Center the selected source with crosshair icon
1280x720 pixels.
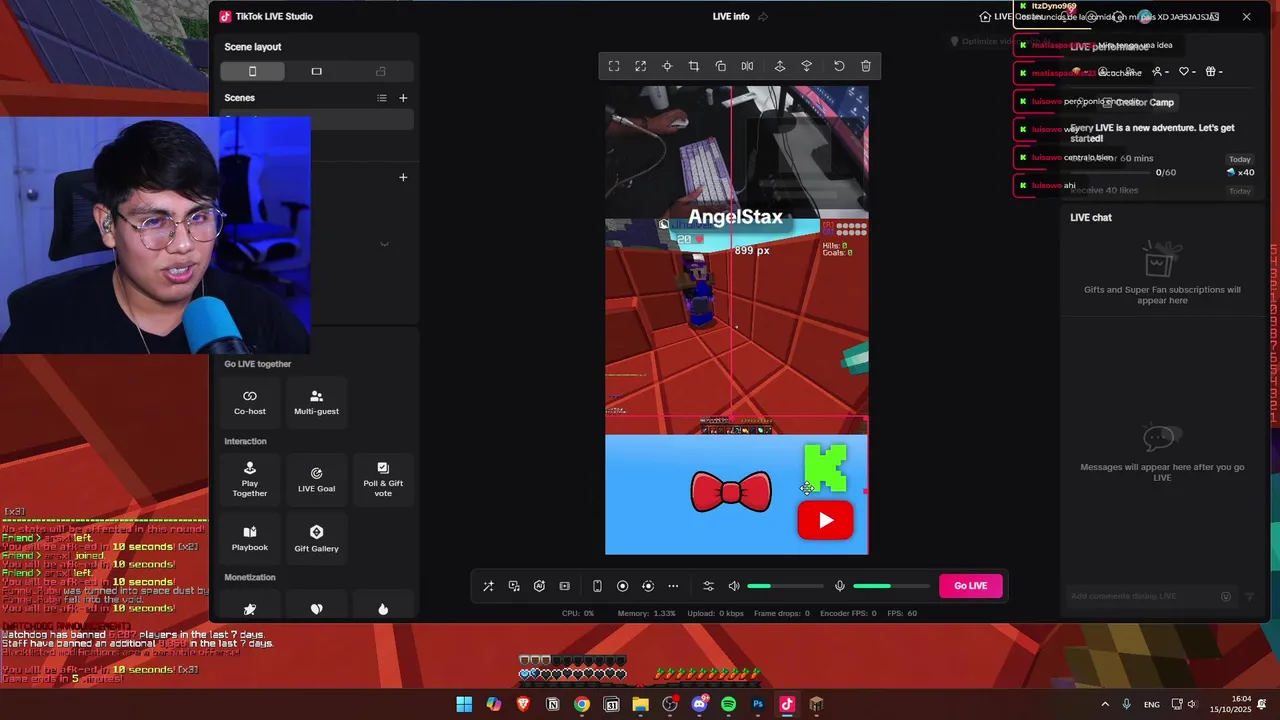667,66
